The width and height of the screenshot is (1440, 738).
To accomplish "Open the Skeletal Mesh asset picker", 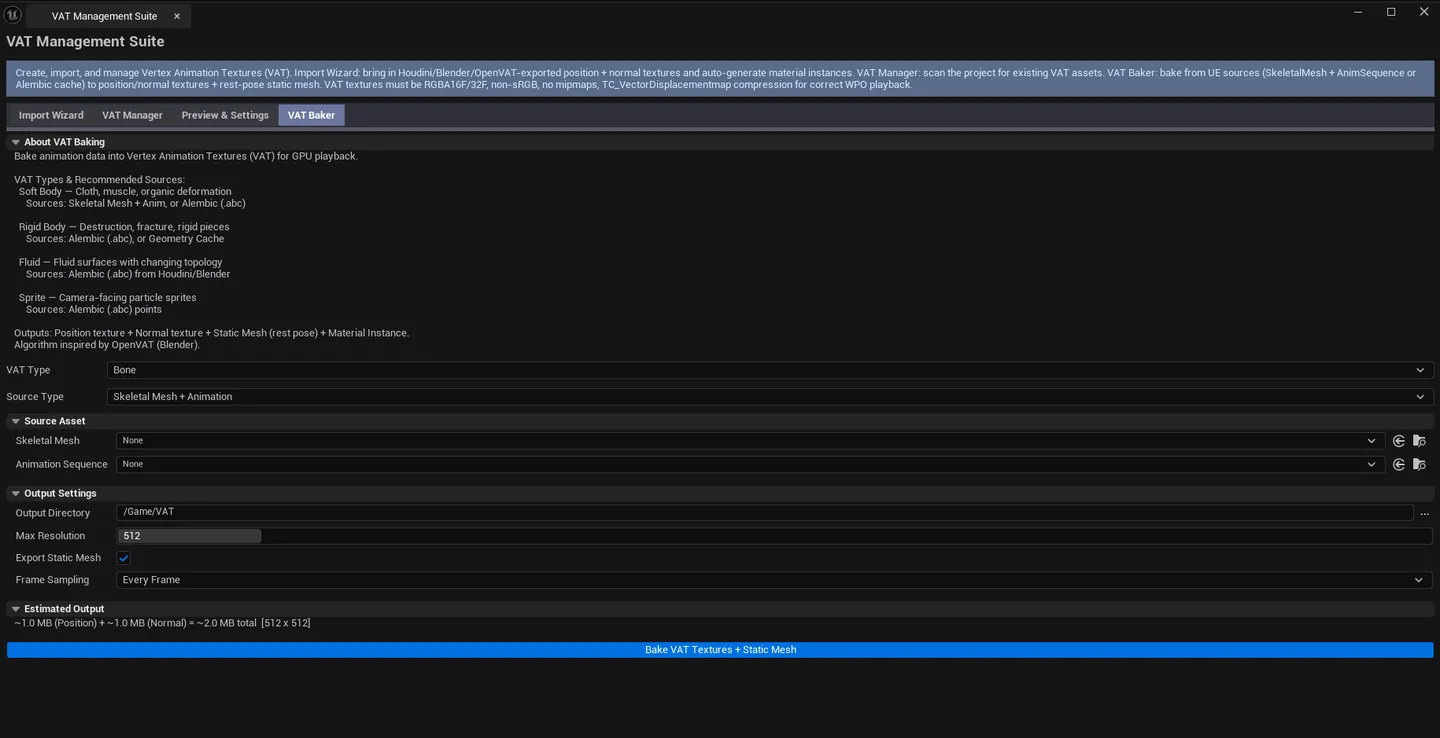I will 750,441.
